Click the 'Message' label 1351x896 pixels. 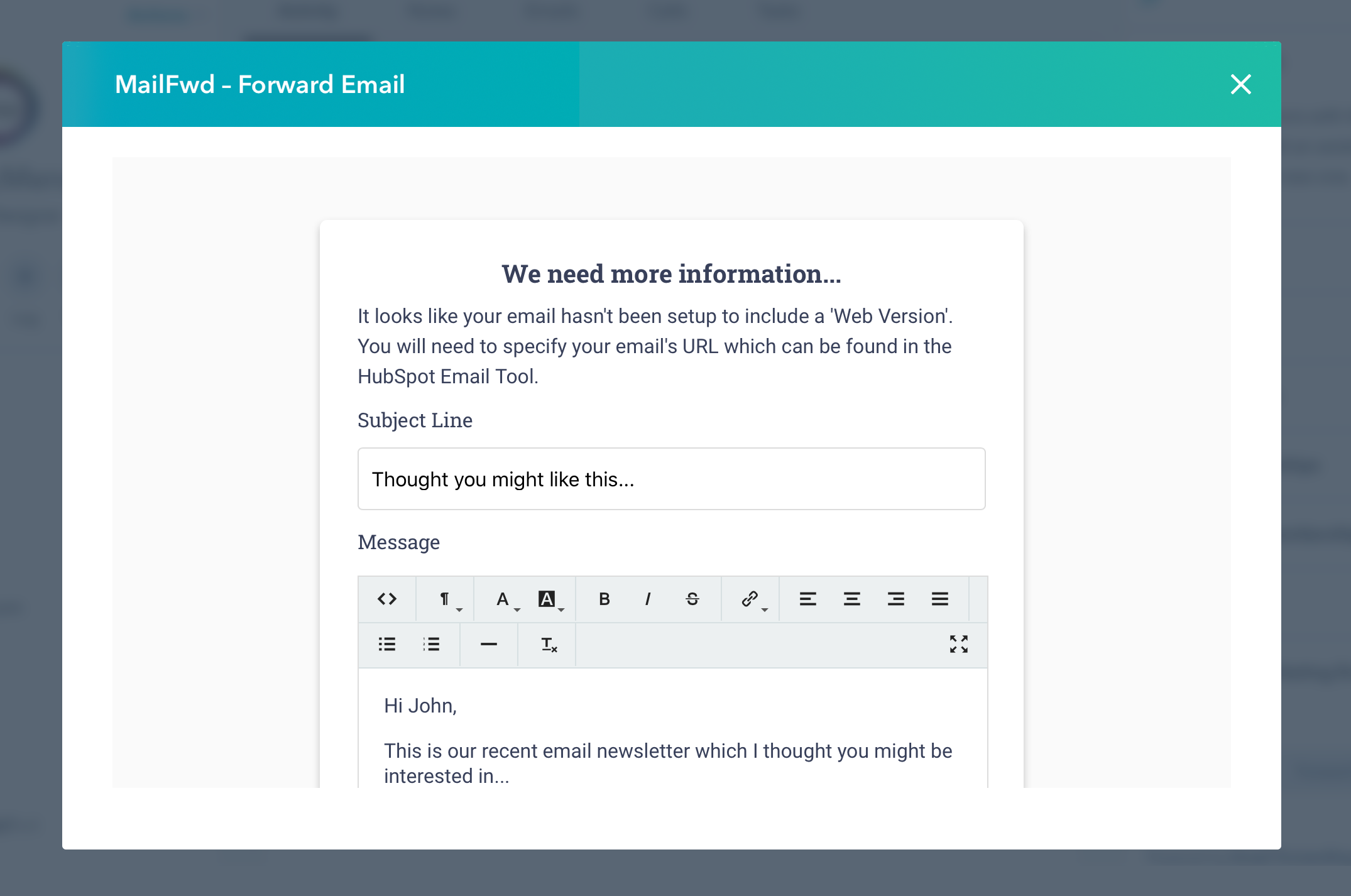point(399,542)
